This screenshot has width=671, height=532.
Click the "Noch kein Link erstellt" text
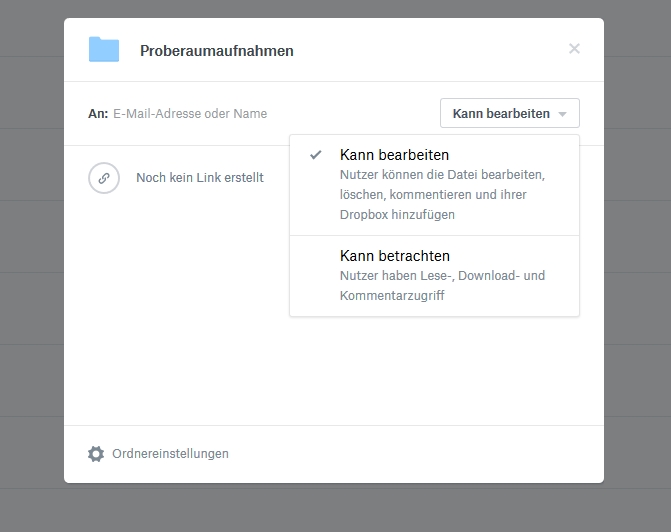[200, 178]
